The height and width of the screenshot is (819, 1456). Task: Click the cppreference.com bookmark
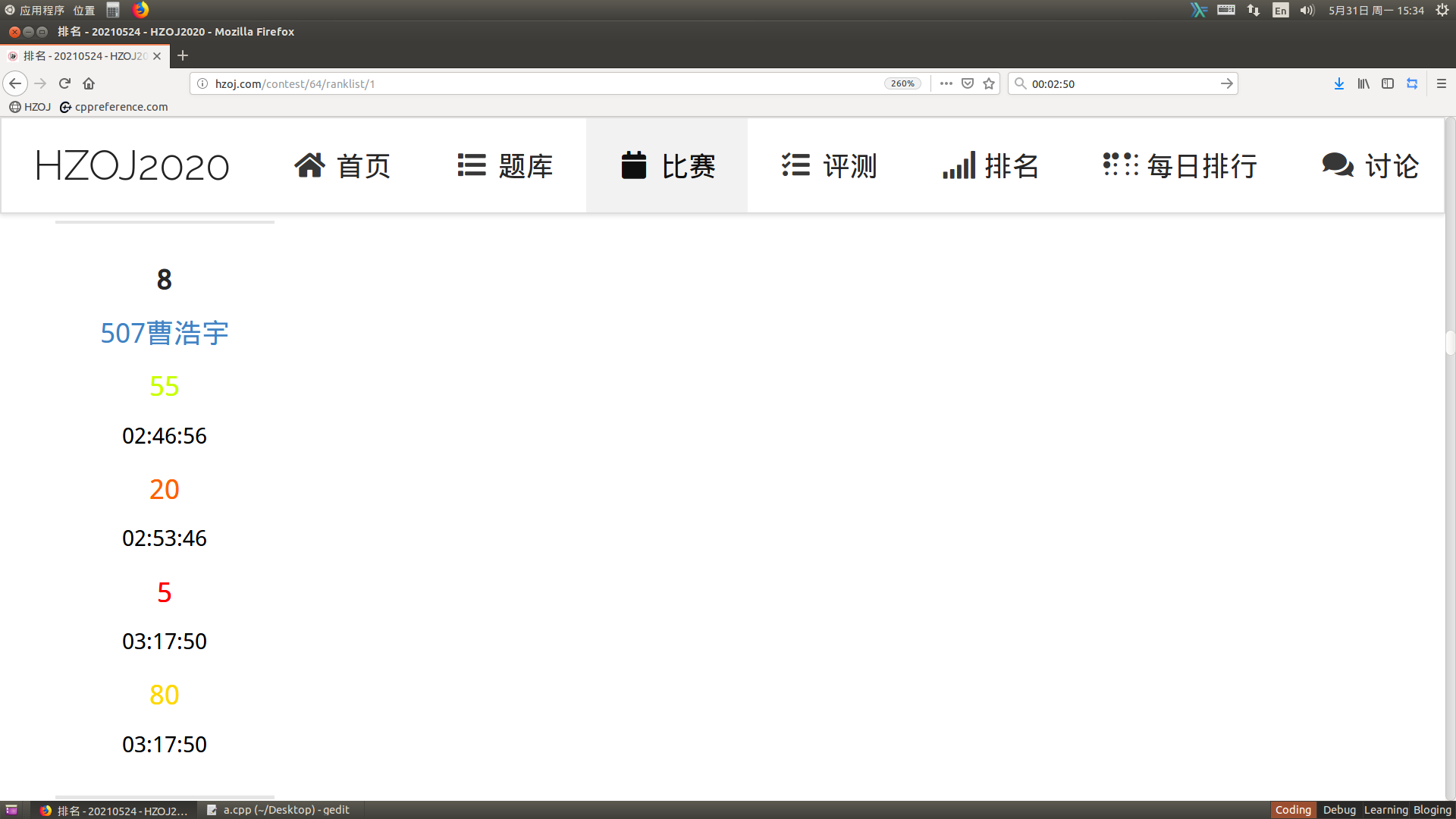tap(114, 107)
